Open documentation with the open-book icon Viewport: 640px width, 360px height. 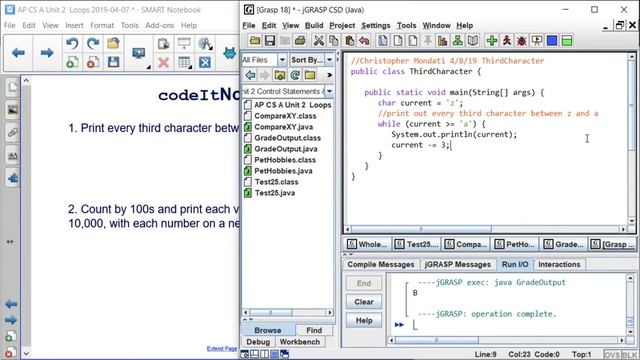473,40
